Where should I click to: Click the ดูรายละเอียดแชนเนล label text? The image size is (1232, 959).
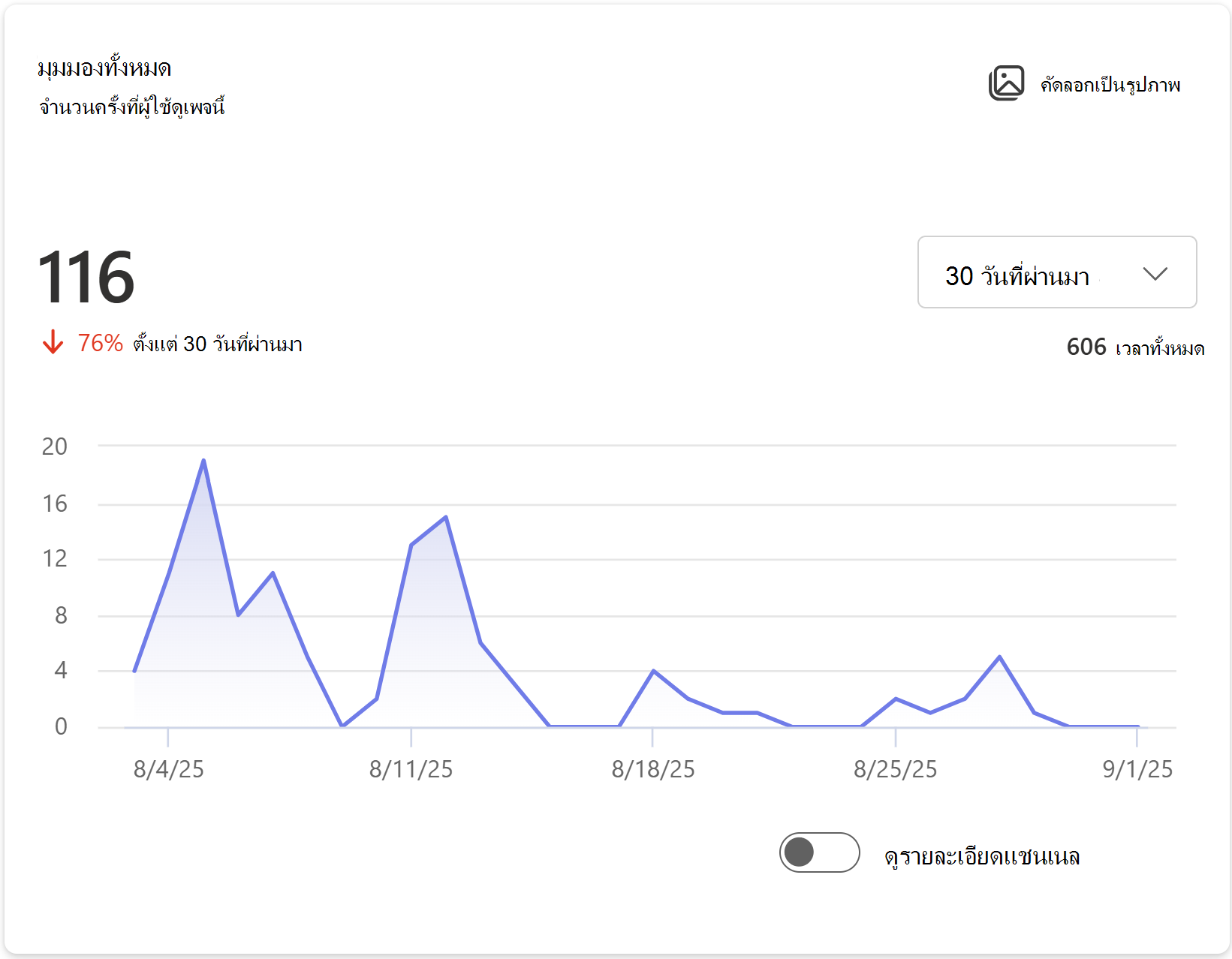pyautogui.click(x=982, y=855)
